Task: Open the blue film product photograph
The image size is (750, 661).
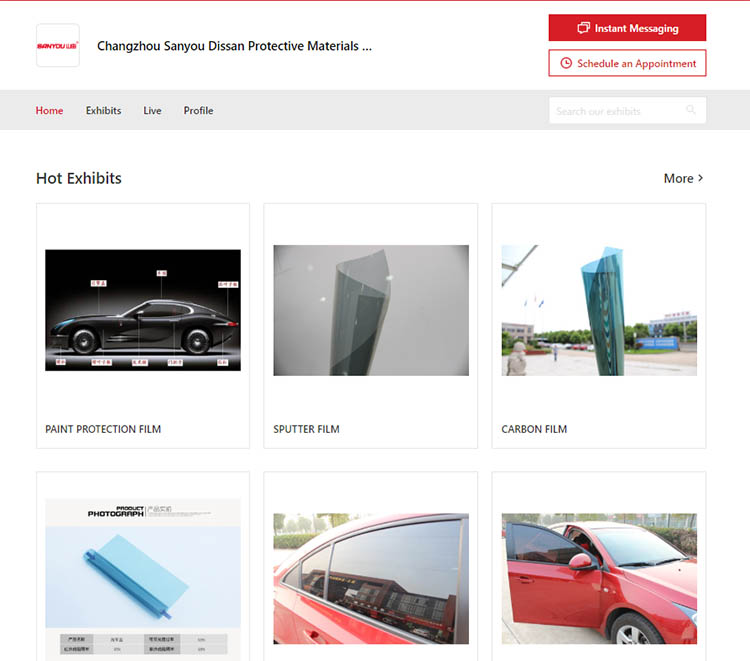Action: [x=143, y=578]
